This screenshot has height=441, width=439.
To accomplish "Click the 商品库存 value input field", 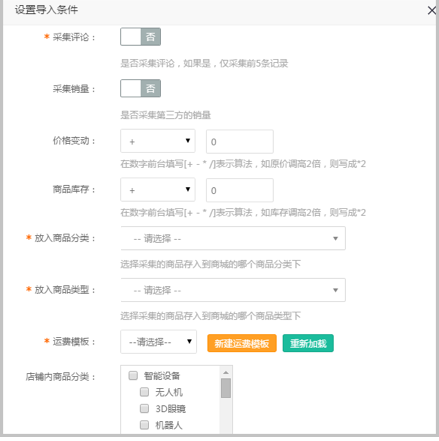I will click(x=240, y=190).
